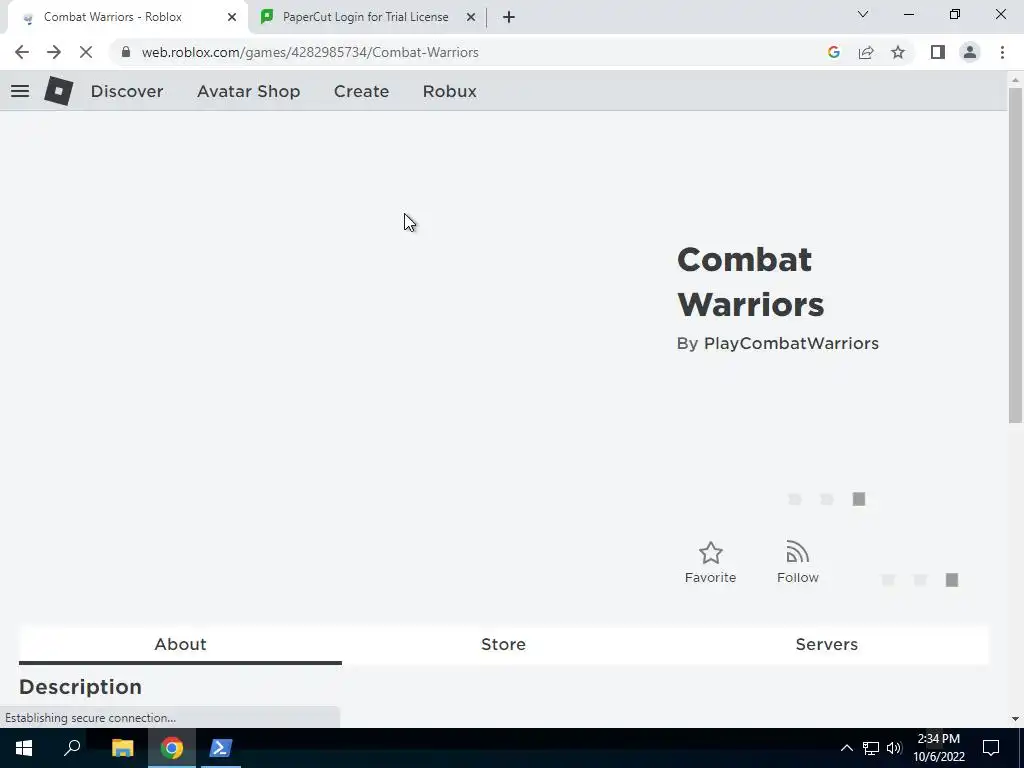Screen dimensions: 1024x768
Task: Stop loading the page with X icon
Action: coord(86,52)
